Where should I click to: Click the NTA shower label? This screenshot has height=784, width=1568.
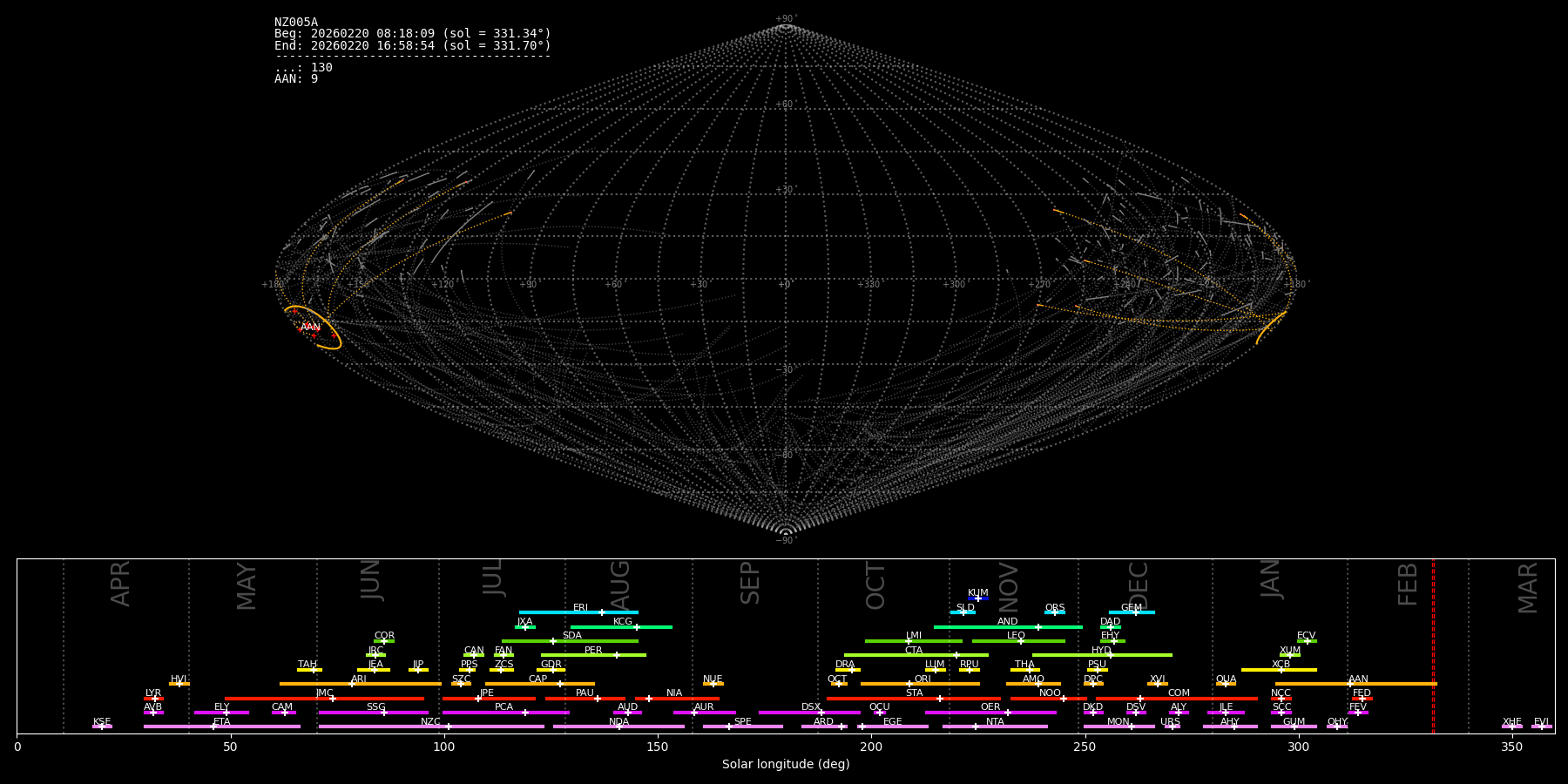[995, 722]
